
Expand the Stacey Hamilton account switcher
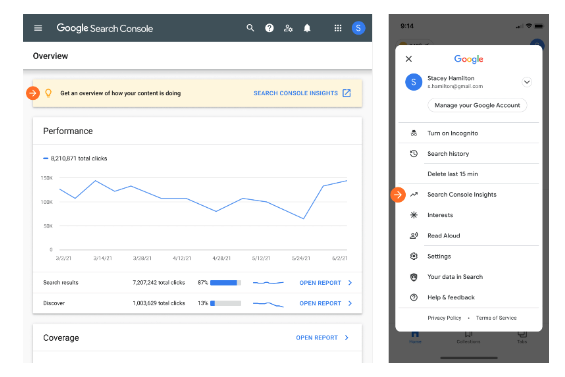526,82
